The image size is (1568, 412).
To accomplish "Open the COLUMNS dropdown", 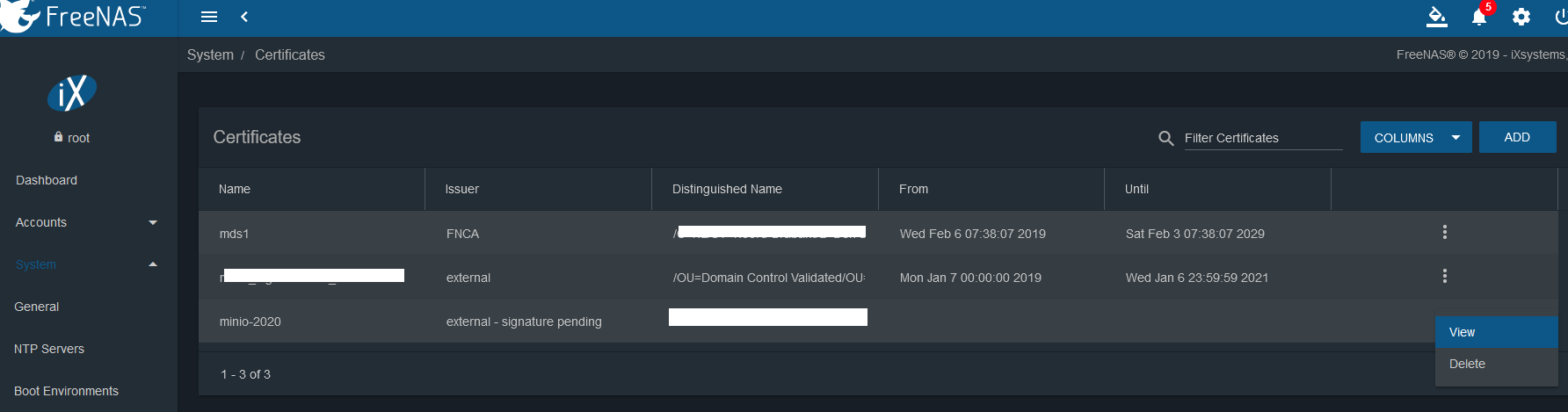I will click(1416, 137).
